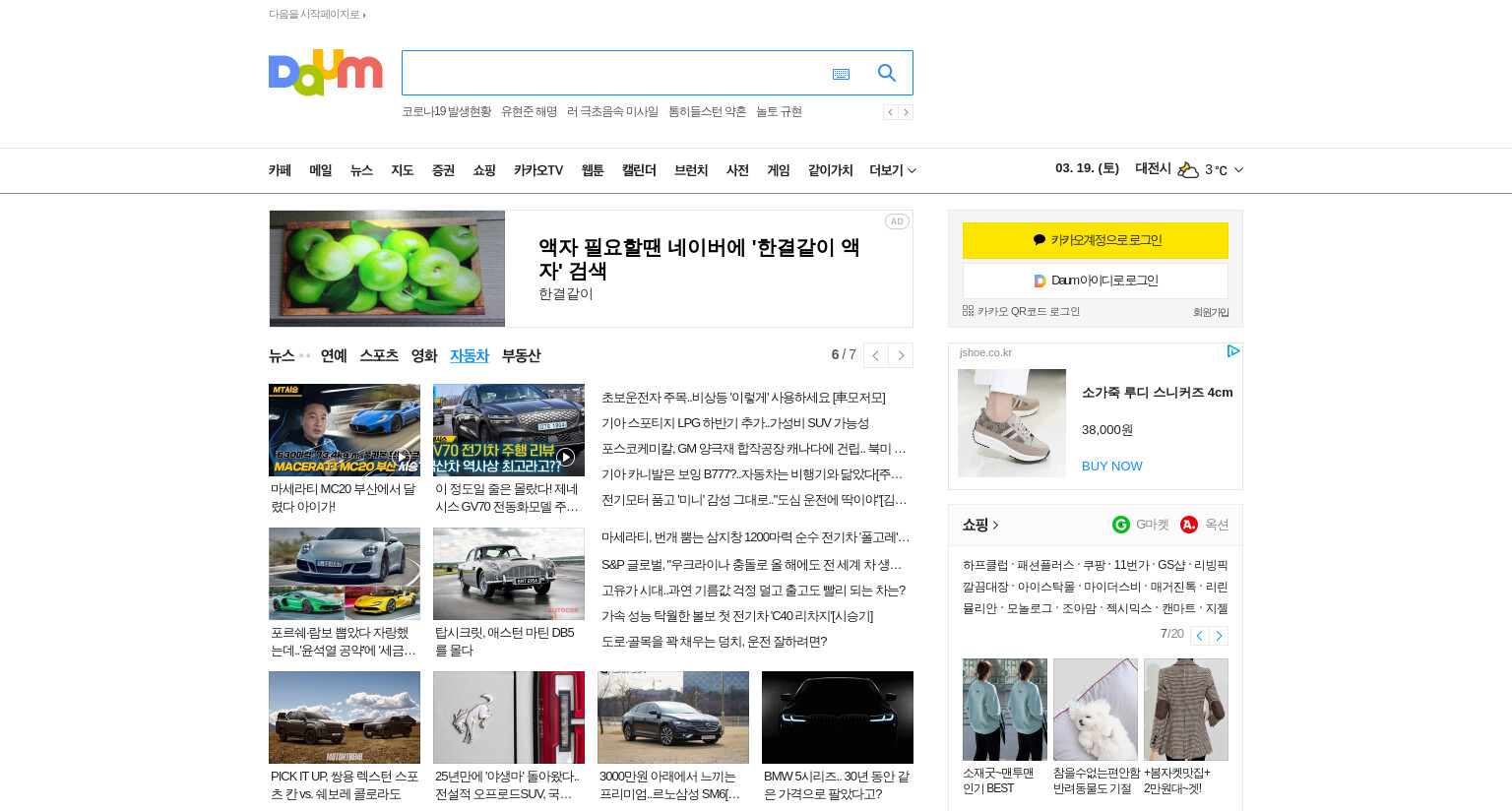Open the 같이가치 menu item

tap(830, 170)
